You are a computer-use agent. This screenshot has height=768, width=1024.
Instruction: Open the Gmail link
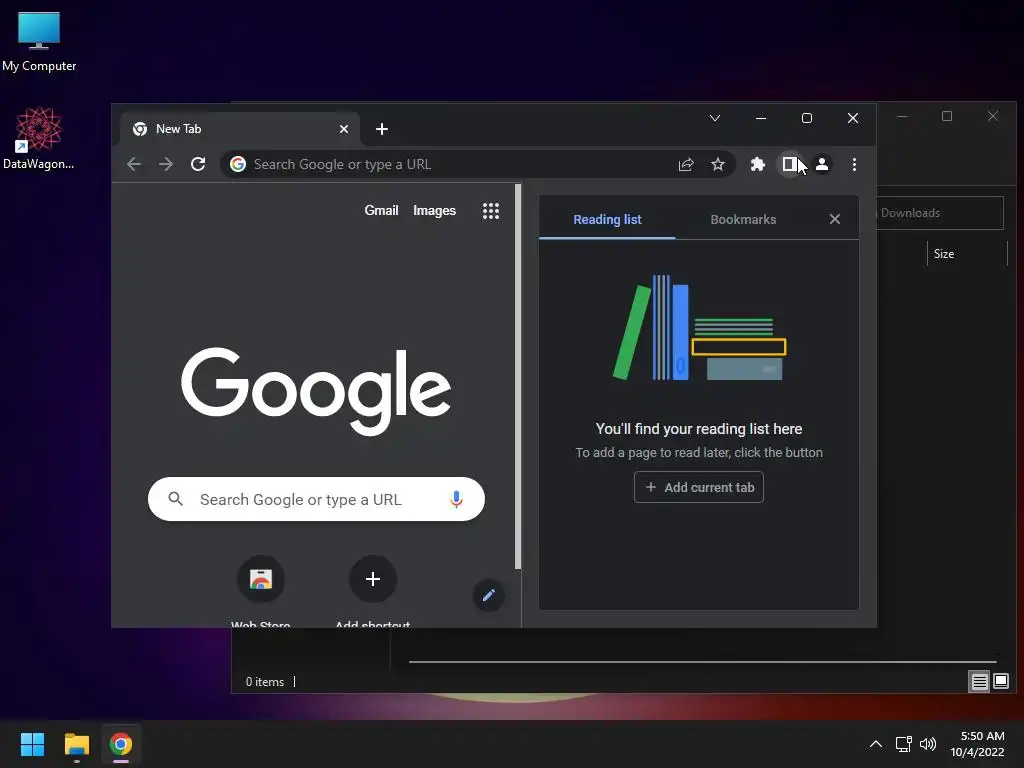pos(381,210)
